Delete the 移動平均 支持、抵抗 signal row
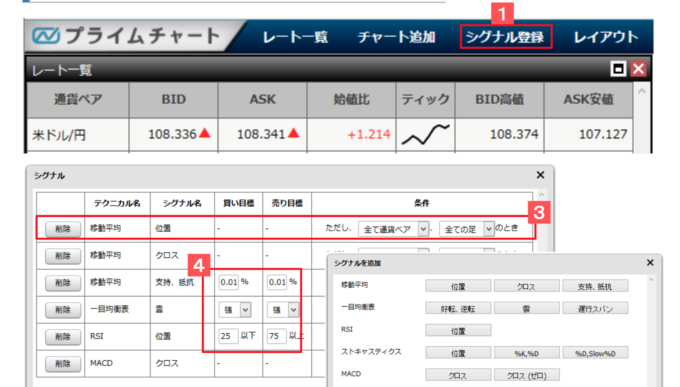This screenshot has height=387, width=680. (x=63, y=283)
